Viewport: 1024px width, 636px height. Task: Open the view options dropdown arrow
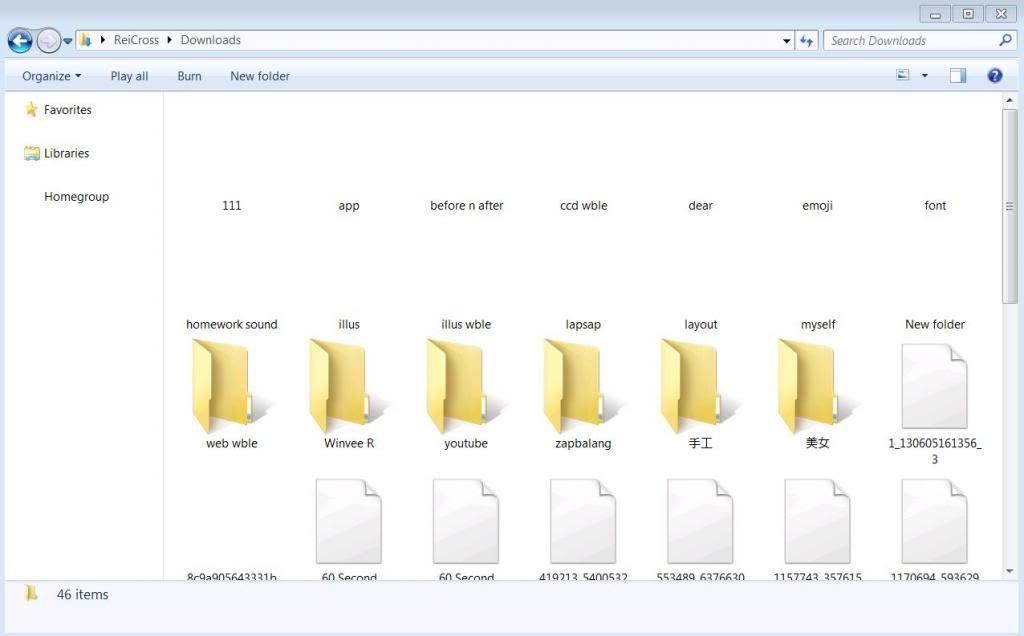pos(924,76)
